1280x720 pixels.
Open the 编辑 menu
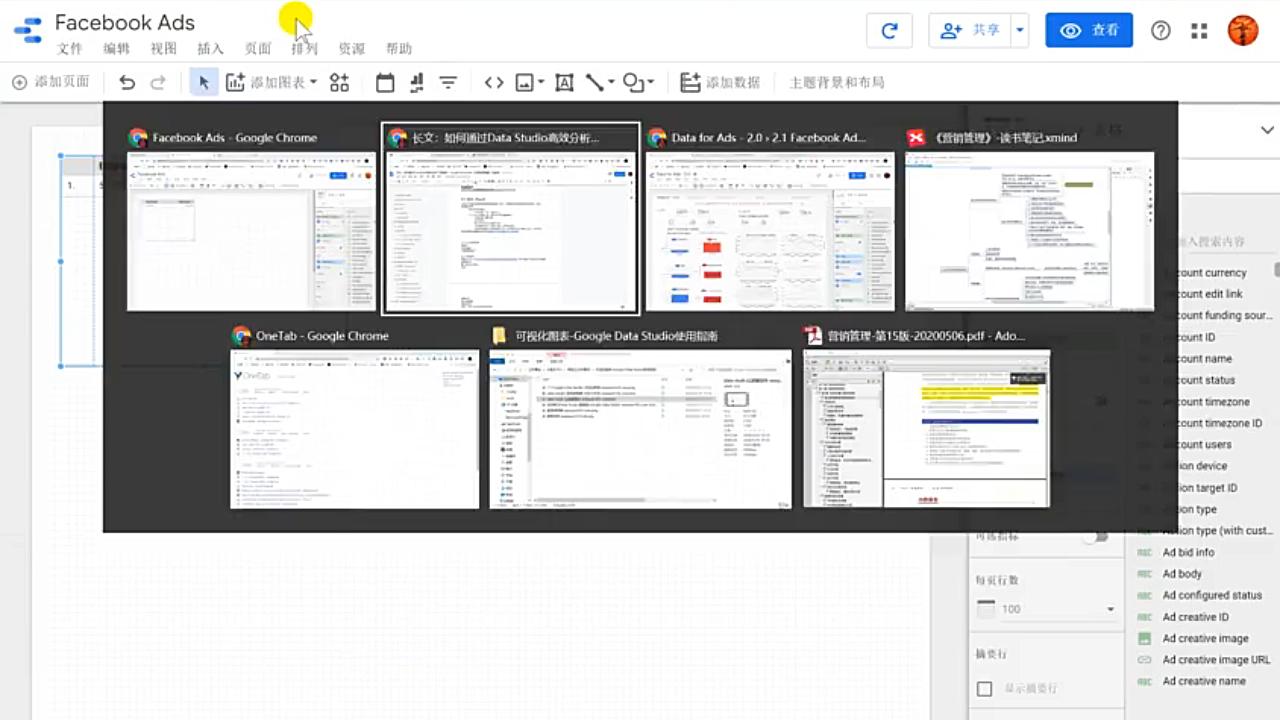click(x=116, y=49)
